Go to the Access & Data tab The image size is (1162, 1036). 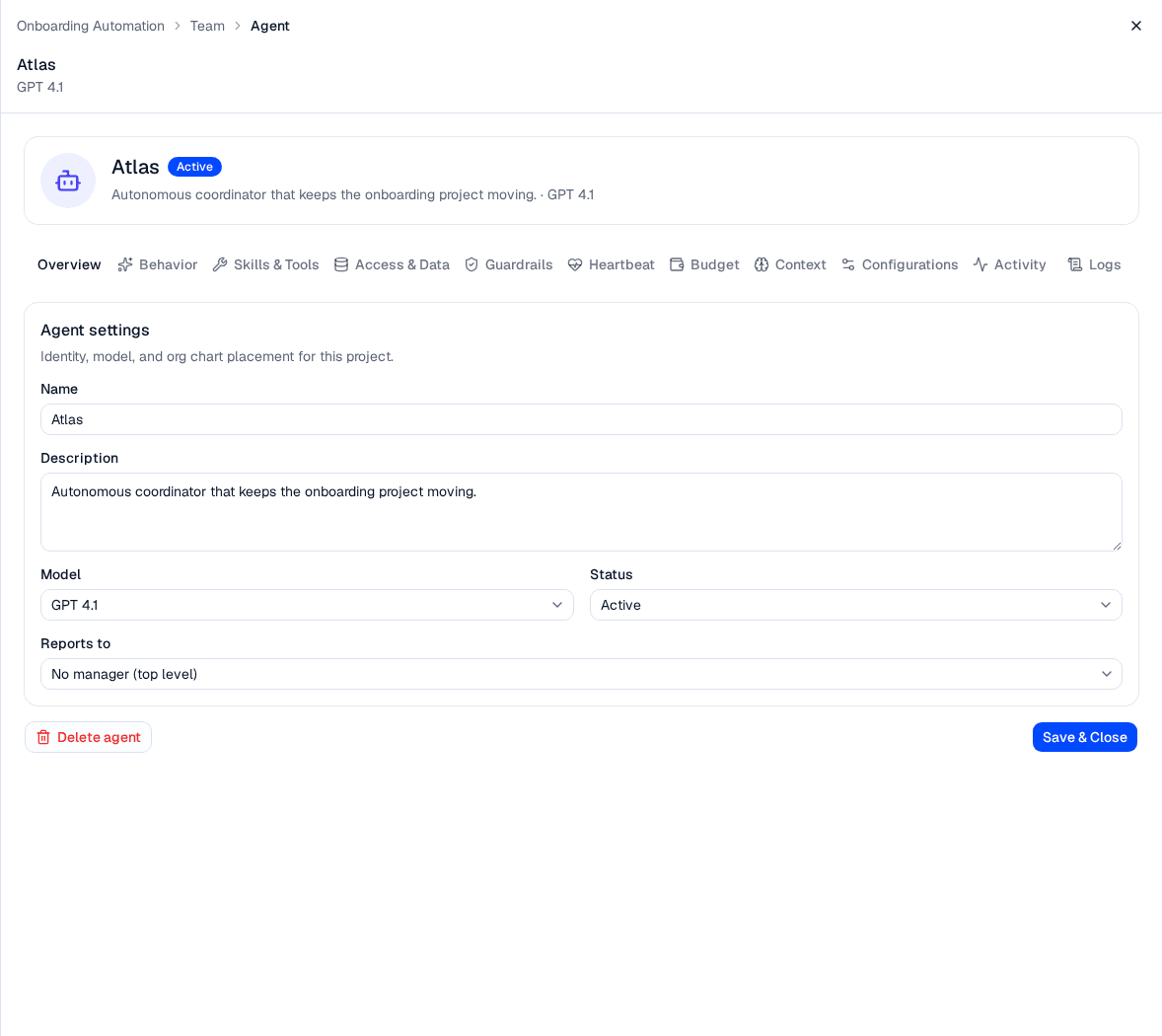click(392, 264)
